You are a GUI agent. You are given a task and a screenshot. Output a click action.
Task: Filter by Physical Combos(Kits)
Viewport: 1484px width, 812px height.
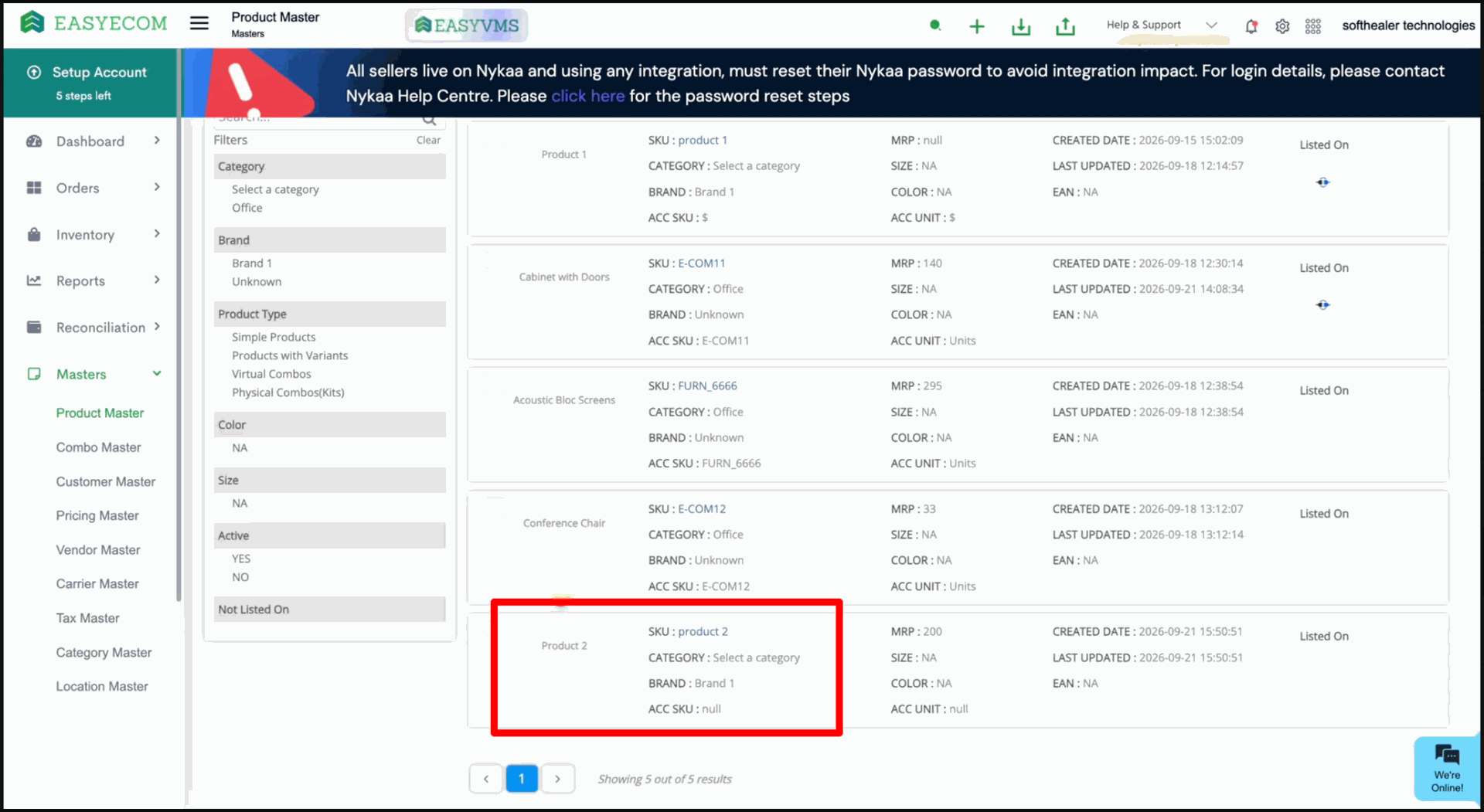(x=288, y=393)
